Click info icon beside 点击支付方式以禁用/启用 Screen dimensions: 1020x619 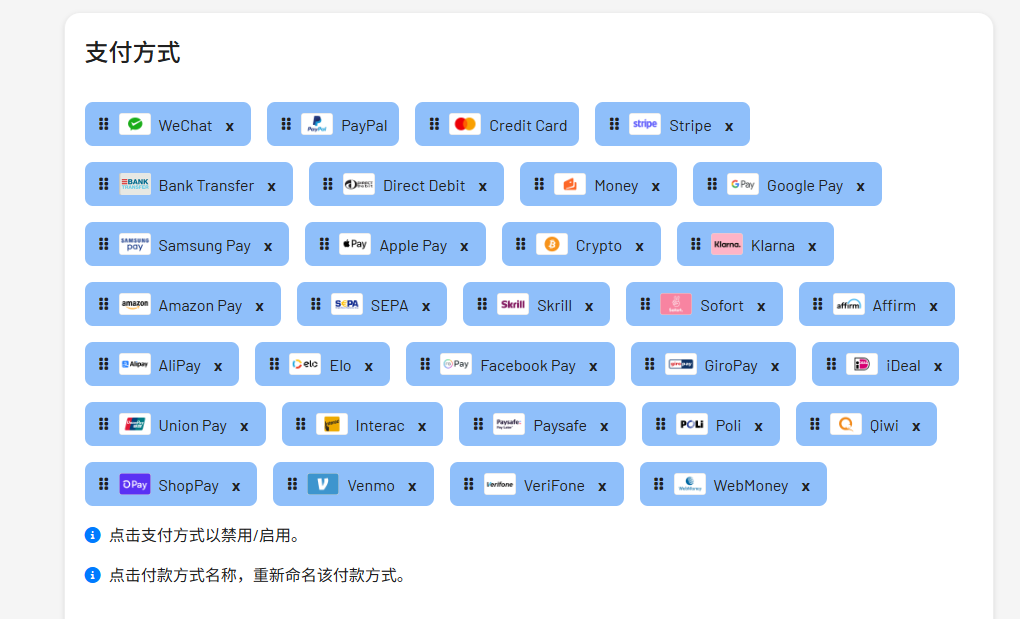92,535
